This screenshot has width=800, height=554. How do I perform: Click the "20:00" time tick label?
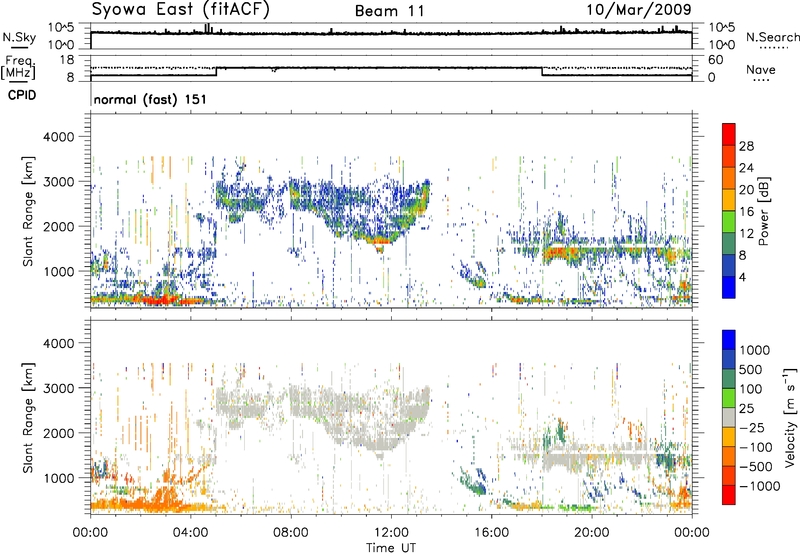(591, 532)
